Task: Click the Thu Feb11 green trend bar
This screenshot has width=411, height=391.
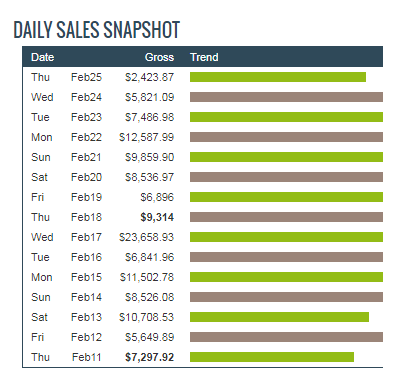Action: [x=272, y=357]
